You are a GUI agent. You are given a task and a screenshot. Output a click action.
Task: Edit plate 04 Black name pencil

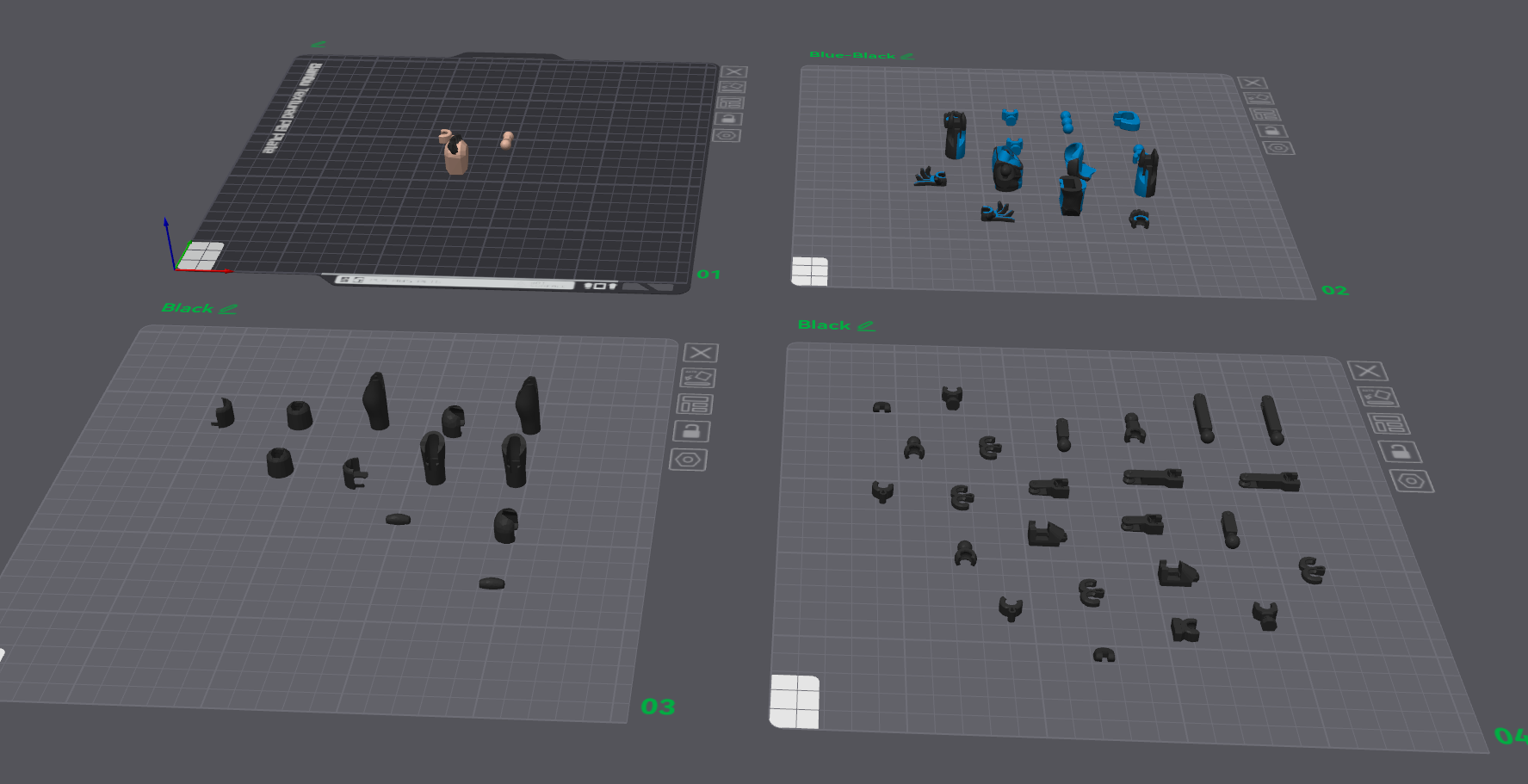(x=867, y=326)
